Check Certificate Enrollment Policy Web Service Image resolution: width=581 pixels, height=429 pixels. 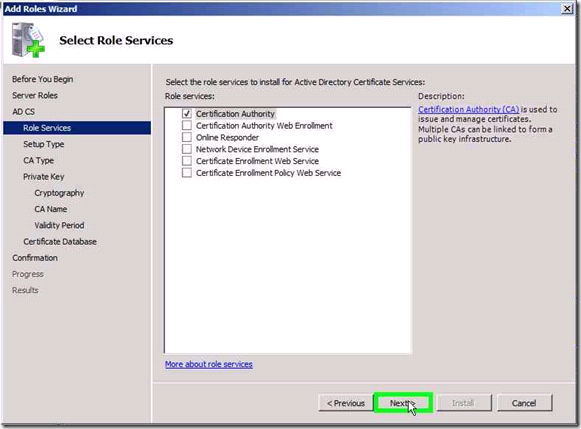click(187, 173)
